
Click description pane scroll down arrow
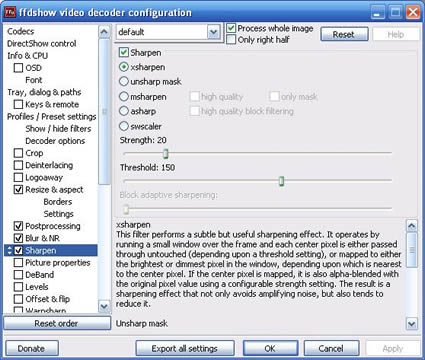point(412,323)
